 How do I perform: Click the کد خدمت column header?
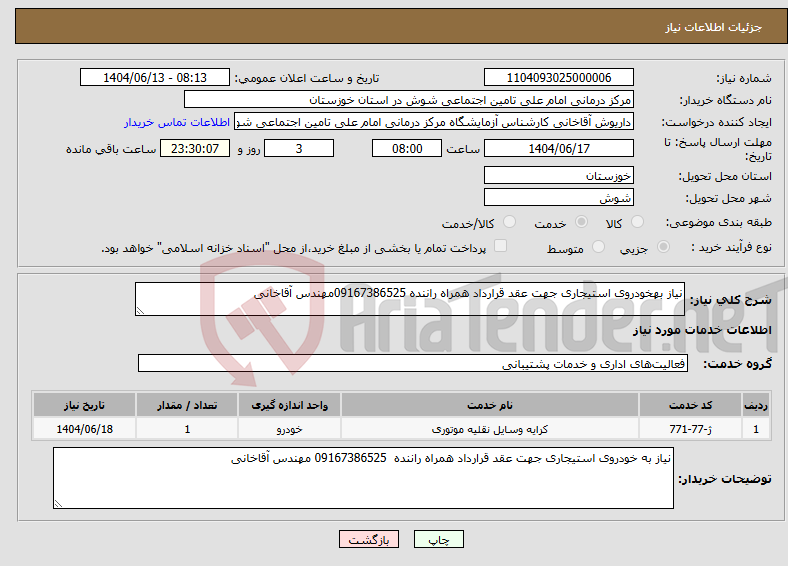click(691, 405)
